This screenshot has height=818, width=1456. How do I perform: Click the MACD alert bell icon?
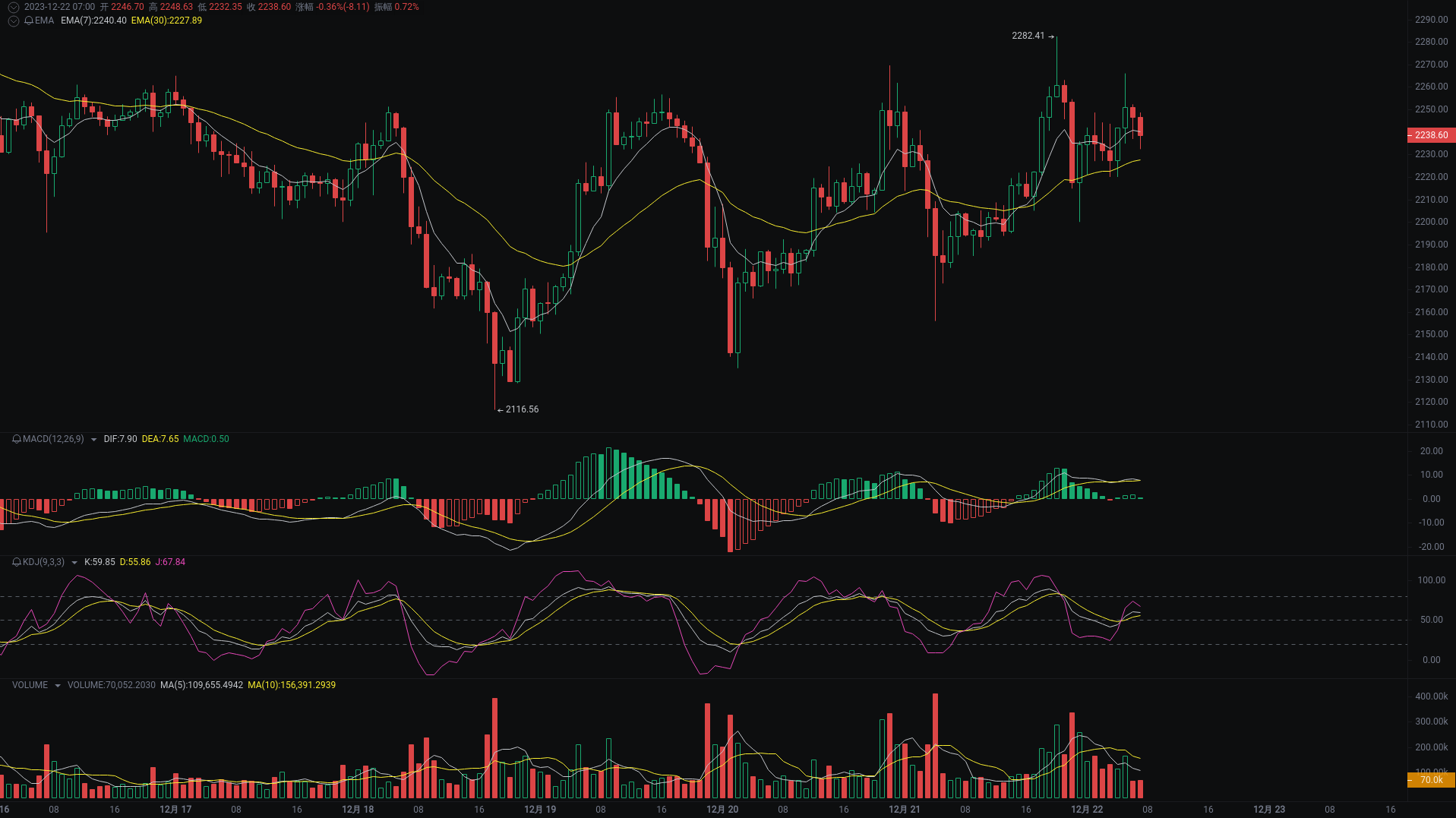pyautogui.click(x=17, y=439)
